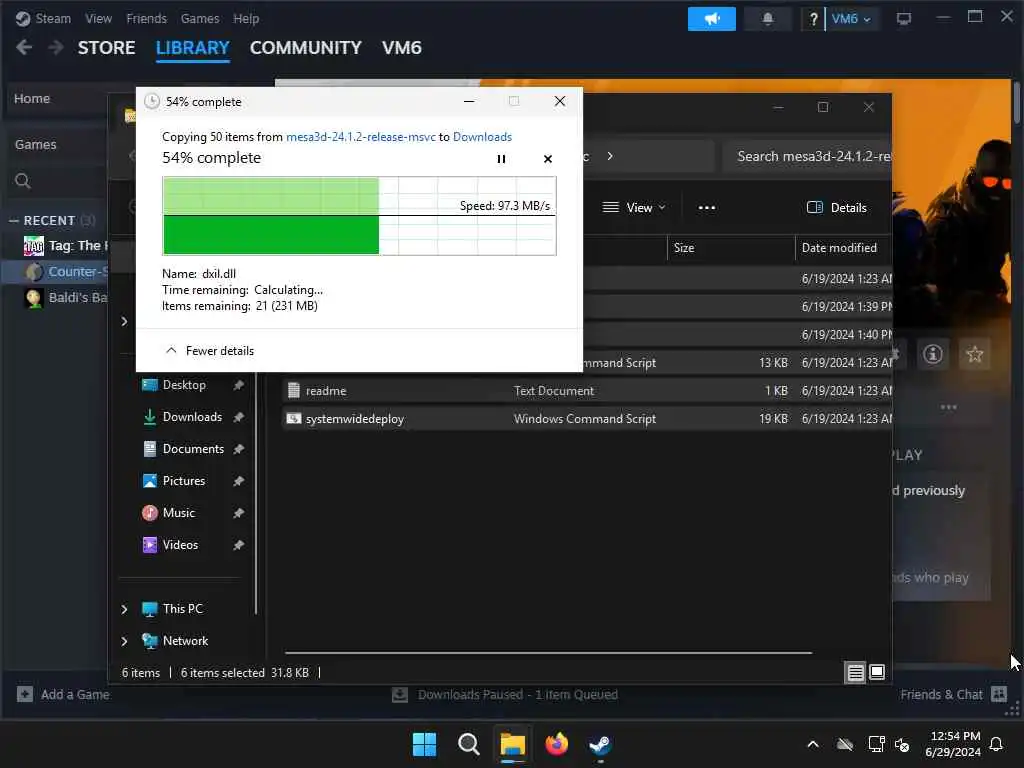Viewport: 1024px width, 768px height.
Task: Click Steam's forward navigation arrow
Action: [56, 48]
